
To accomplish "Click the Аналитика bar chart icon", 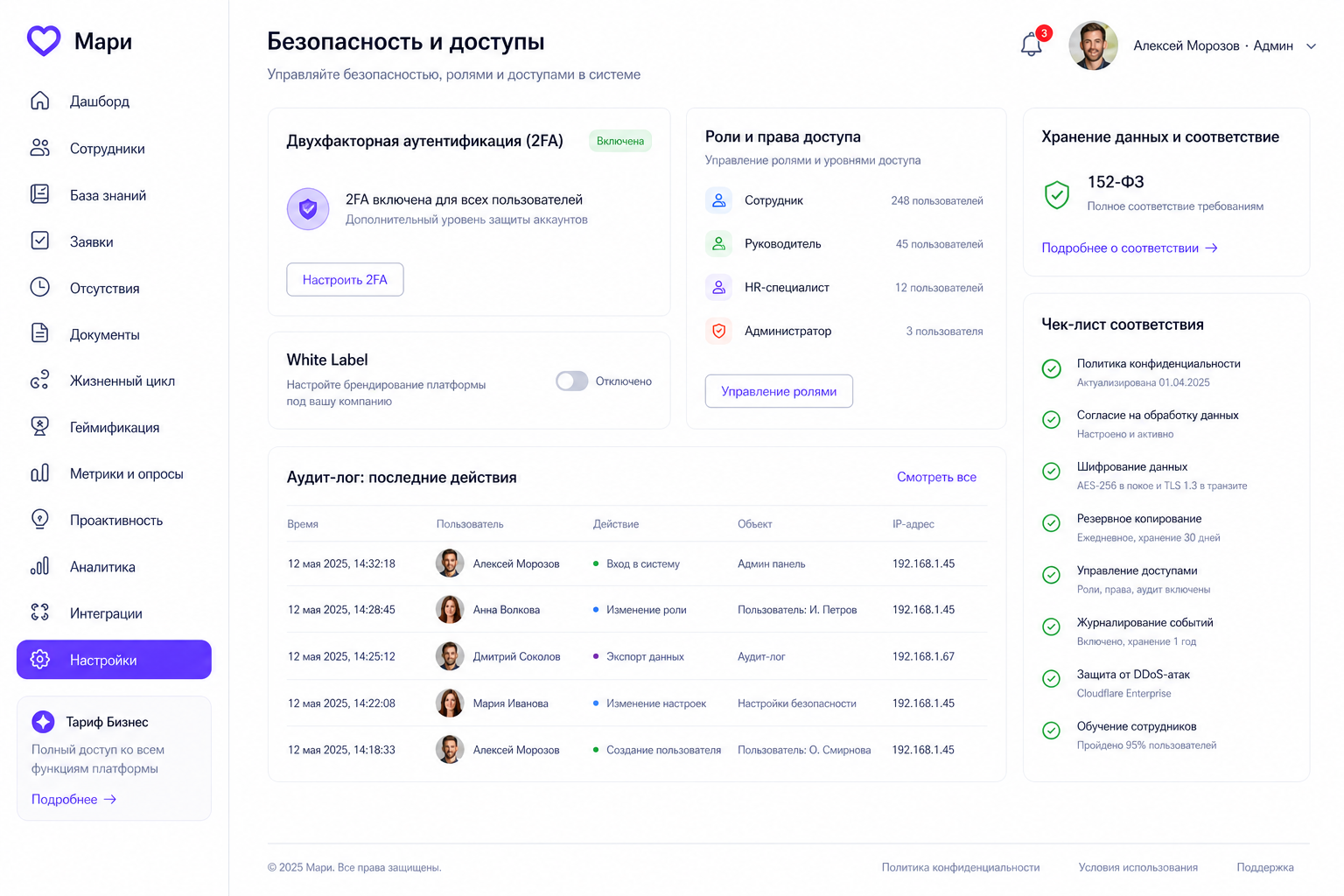I will (40, 566).
